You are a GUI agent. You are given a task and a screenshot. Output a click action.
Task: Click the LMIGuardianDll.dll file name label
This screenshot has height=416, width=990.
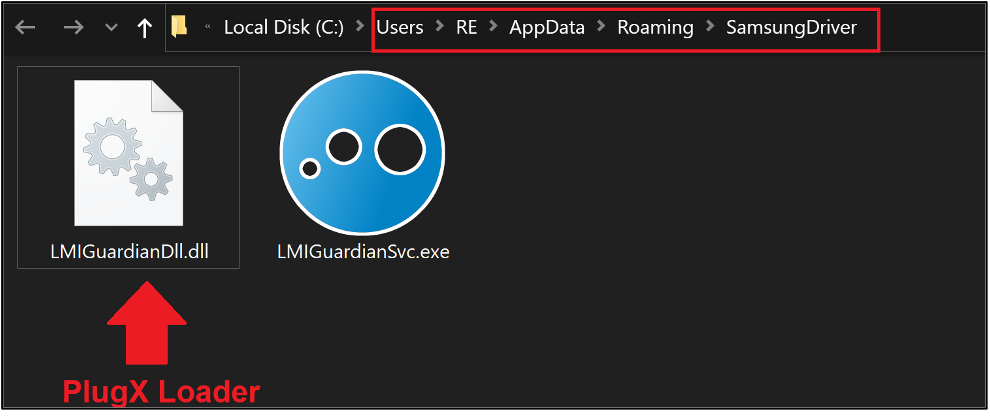click(128, 251)
